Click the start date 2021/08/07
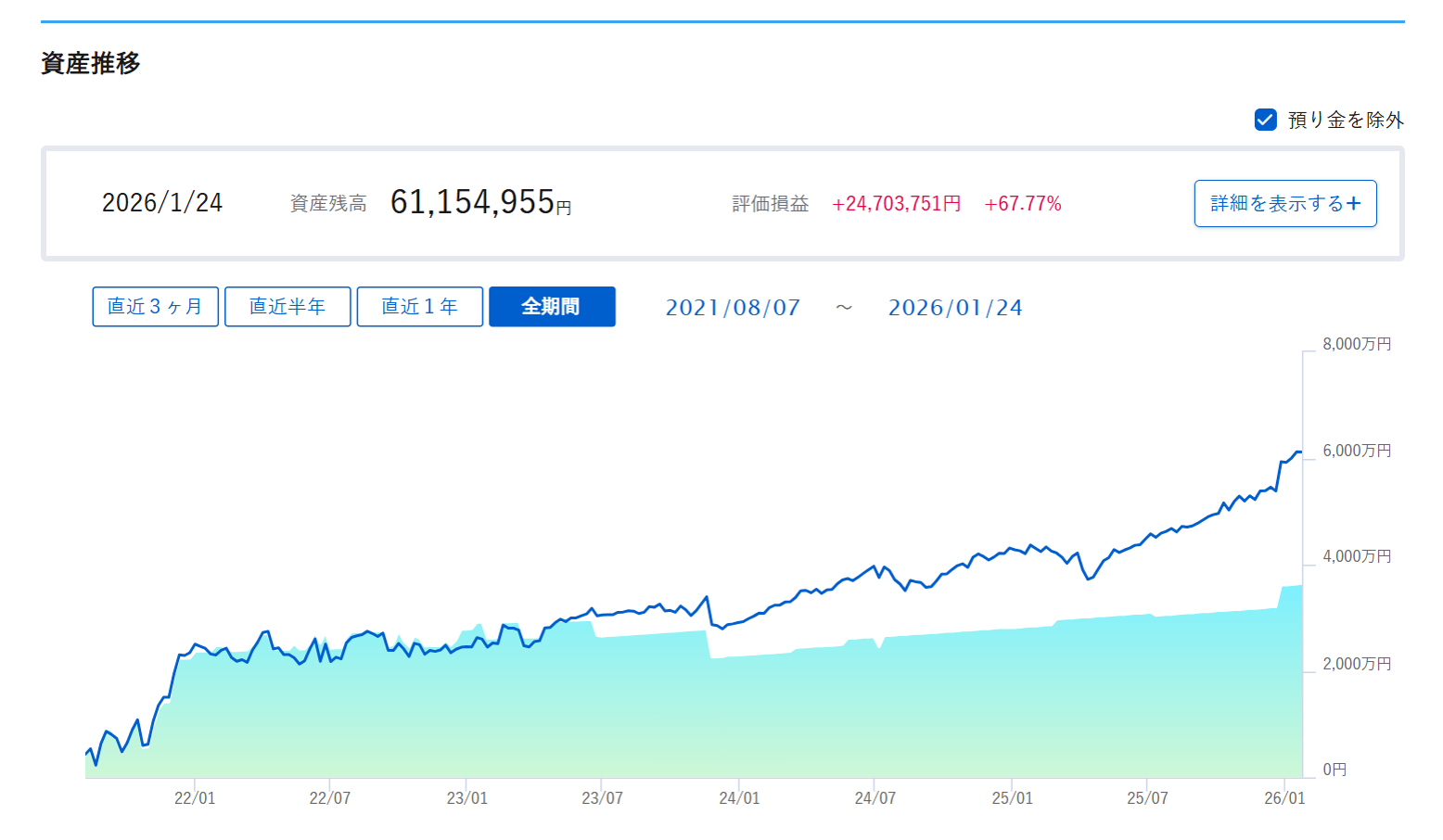1443x840 pixels. point(733,308)
